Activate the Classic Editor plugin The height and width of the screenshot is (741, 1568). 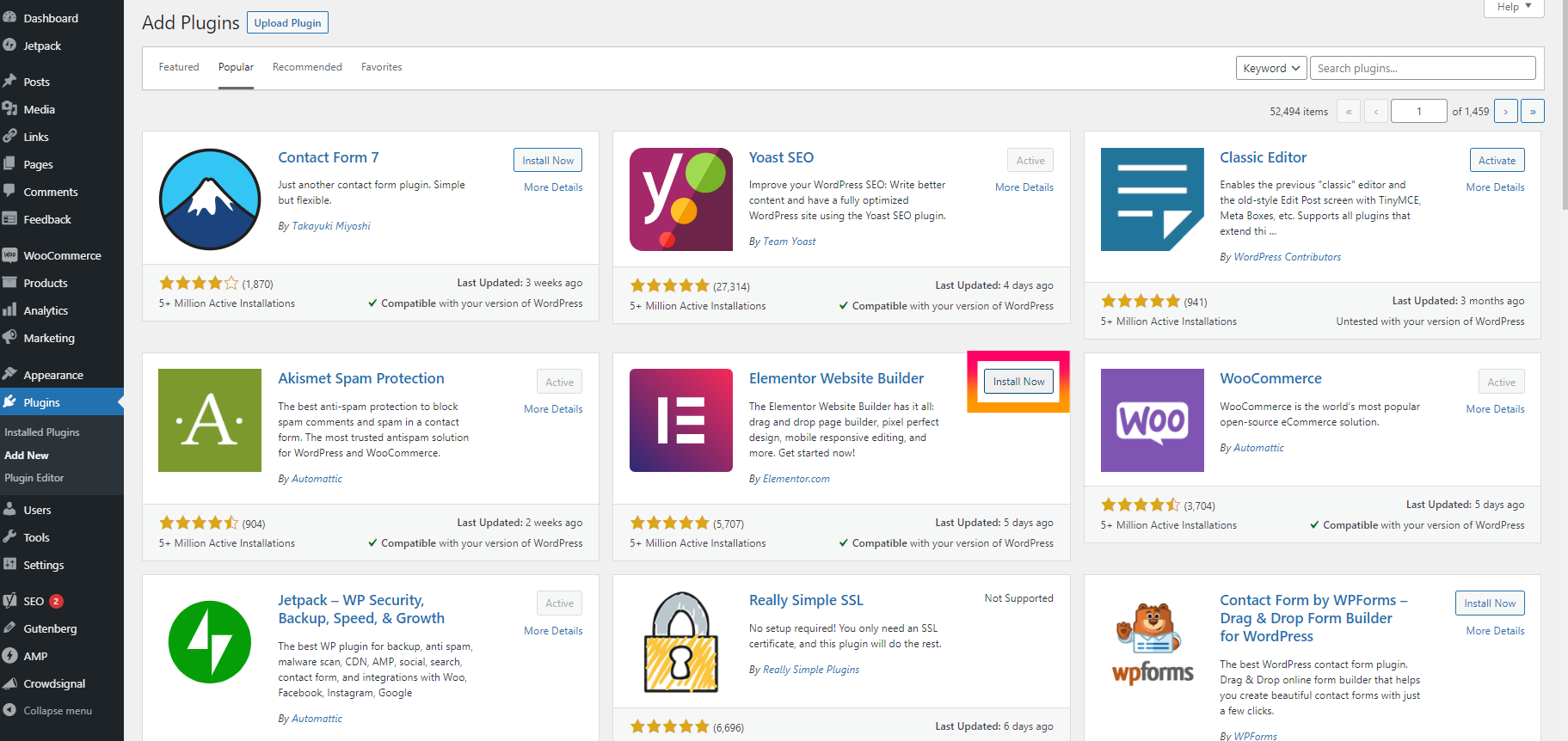tap(1497, 160)
